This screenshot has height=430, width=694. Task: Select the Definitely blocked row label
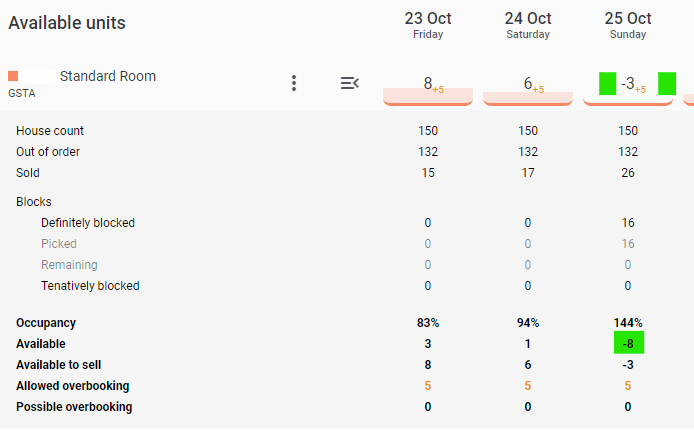click(x=88, y=223)
